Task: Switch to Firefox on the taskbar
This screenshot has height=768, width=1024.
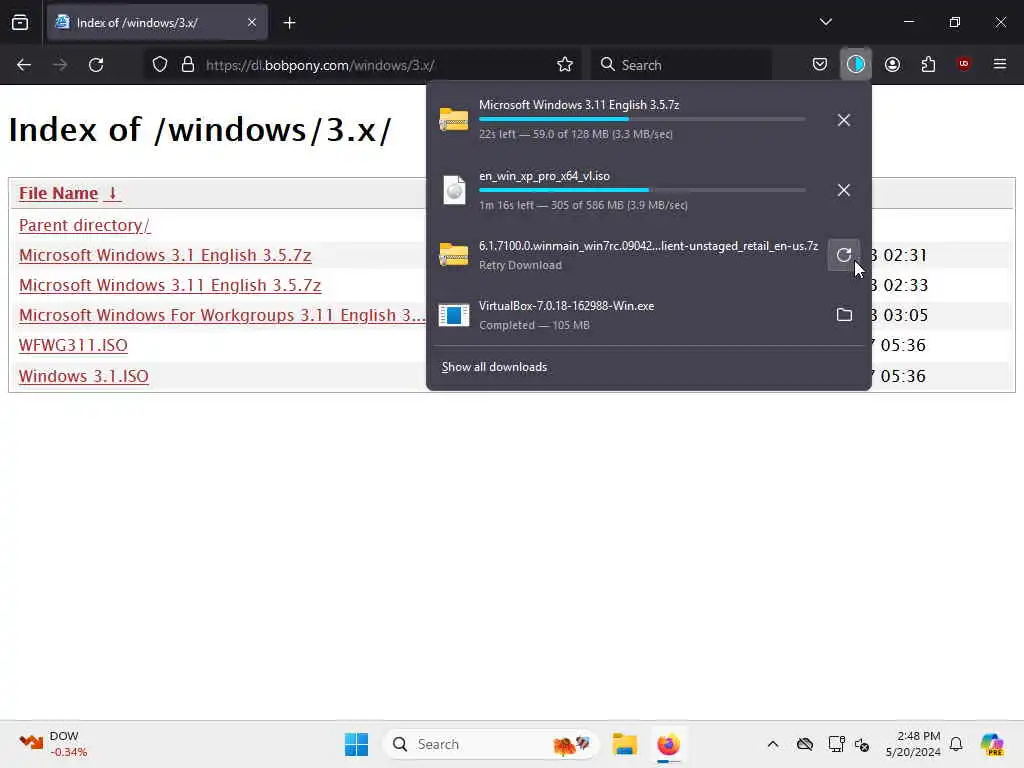Action: click(668, 744)
